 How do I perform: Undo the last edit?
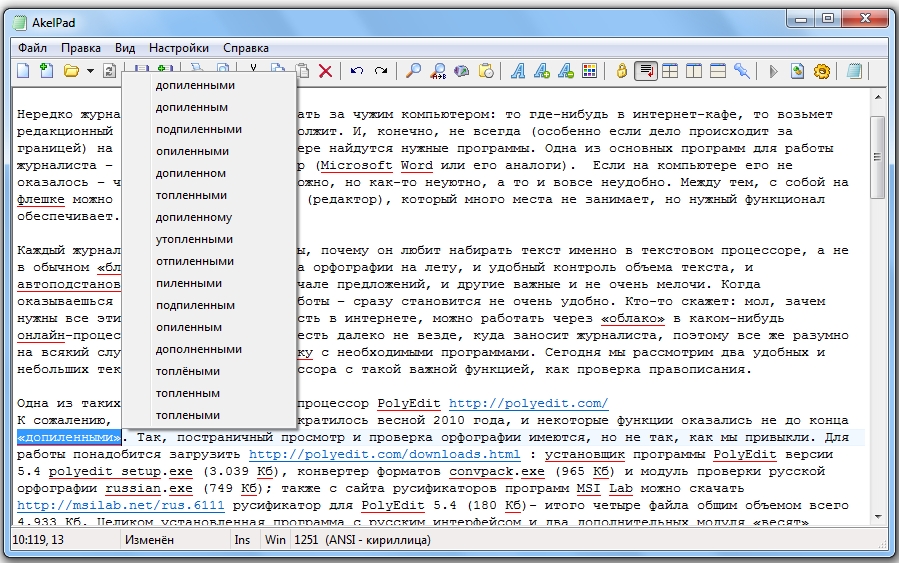[357, 71]
